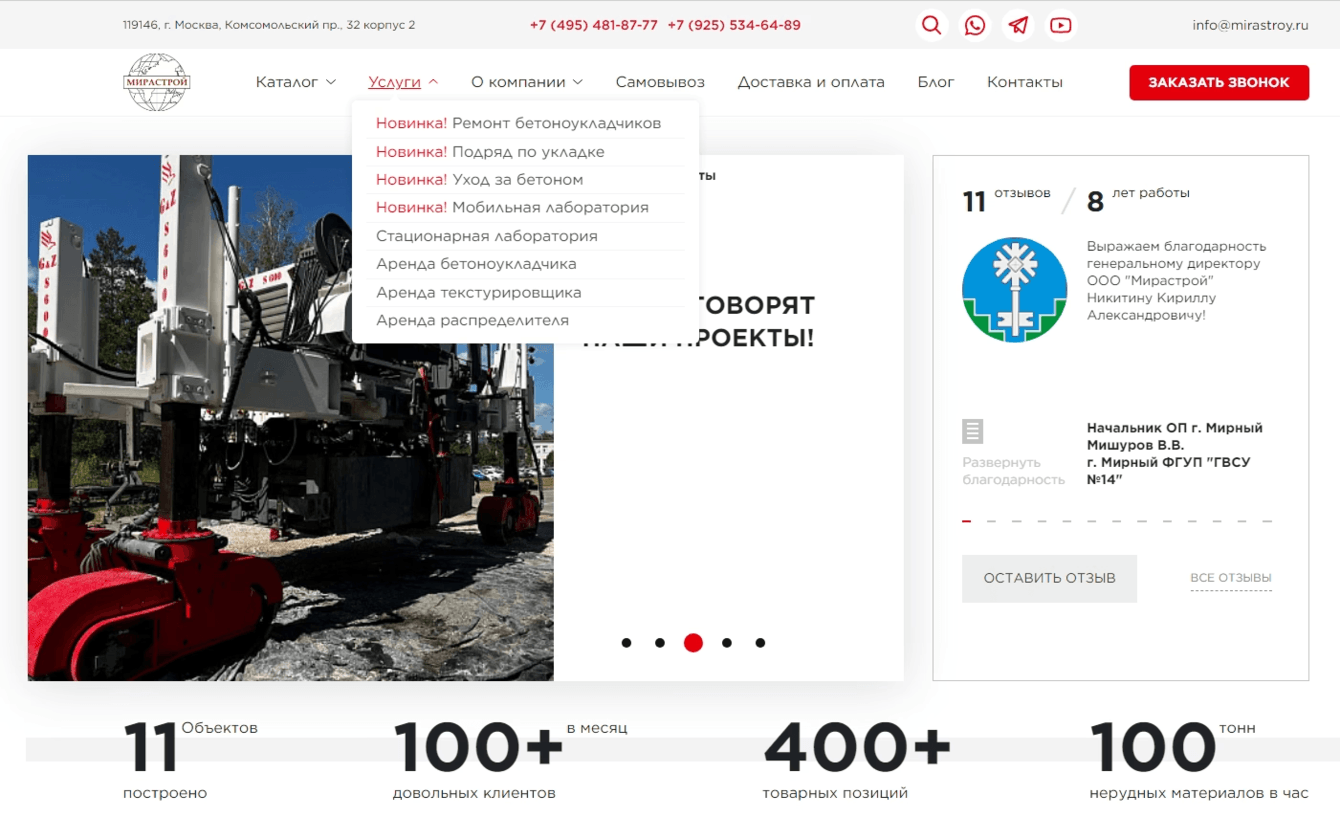Expand the document icon above Развернуть благодарность
Viewport: 1340px width, 817px height.
(x=972, y=431)
